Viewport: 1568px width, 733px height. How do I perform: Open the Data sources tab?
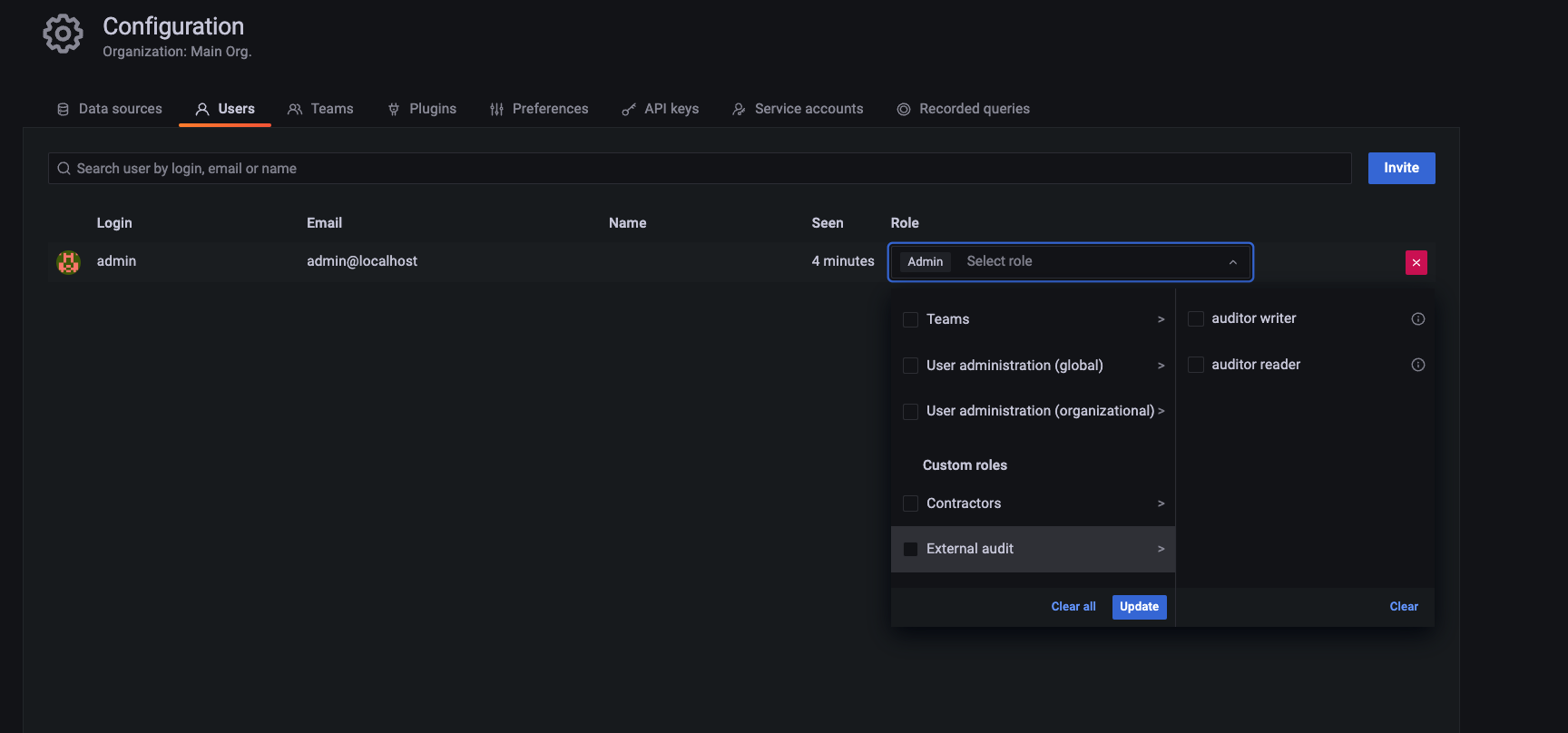coord(110,109)
